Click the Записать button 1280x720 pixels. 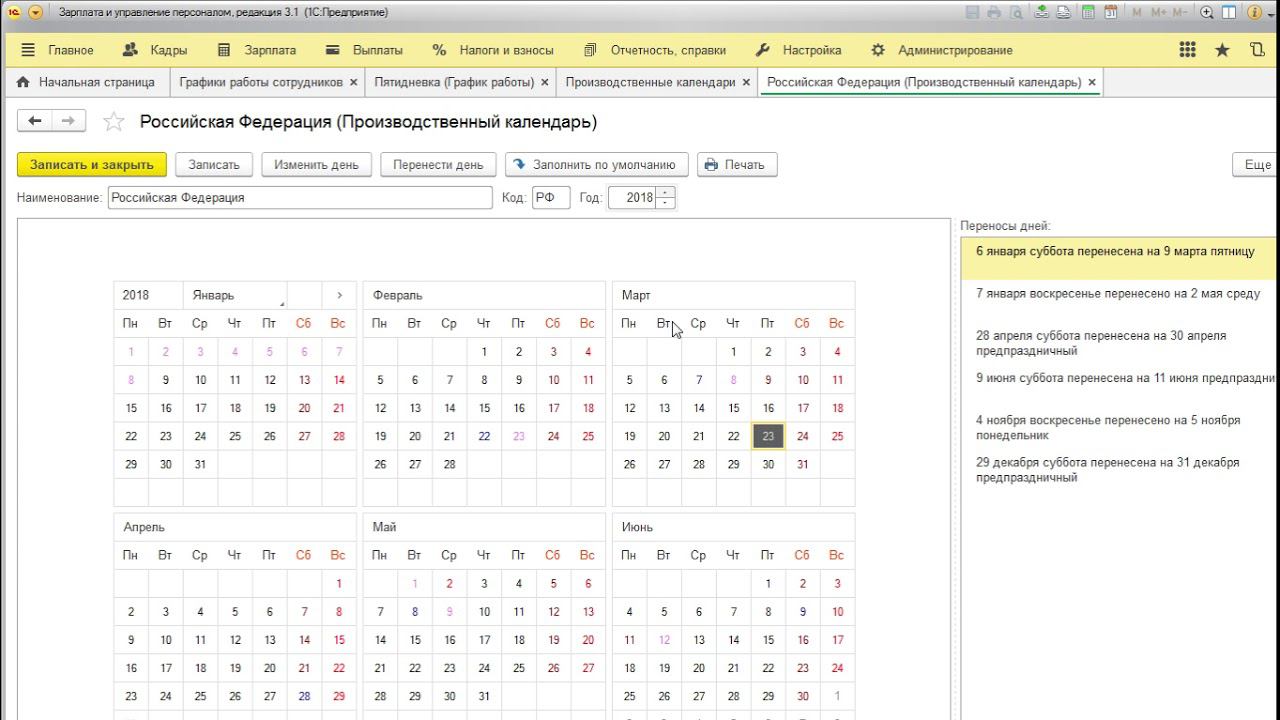214,165
